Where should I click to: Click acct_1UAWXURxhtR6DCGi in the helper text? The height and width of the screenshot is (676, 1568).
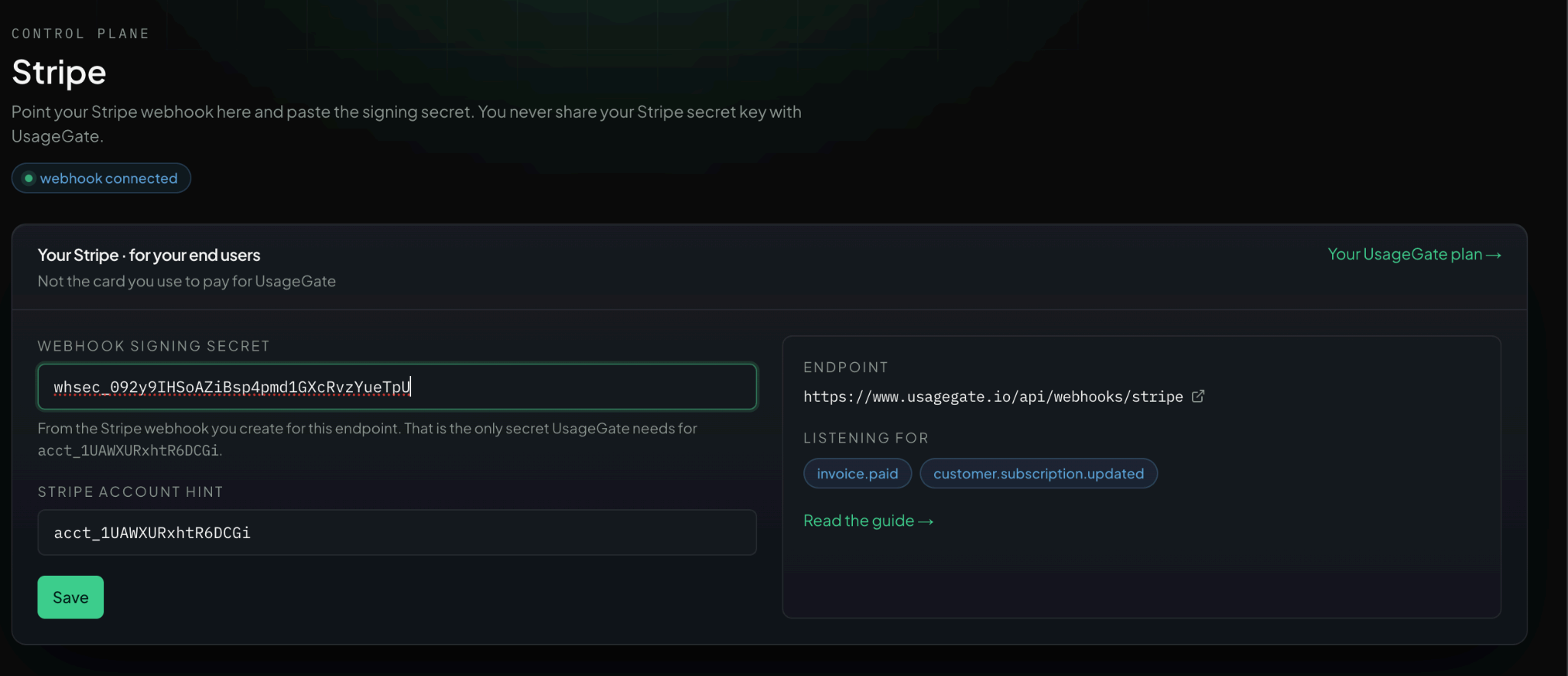click(x=128, y=451)
